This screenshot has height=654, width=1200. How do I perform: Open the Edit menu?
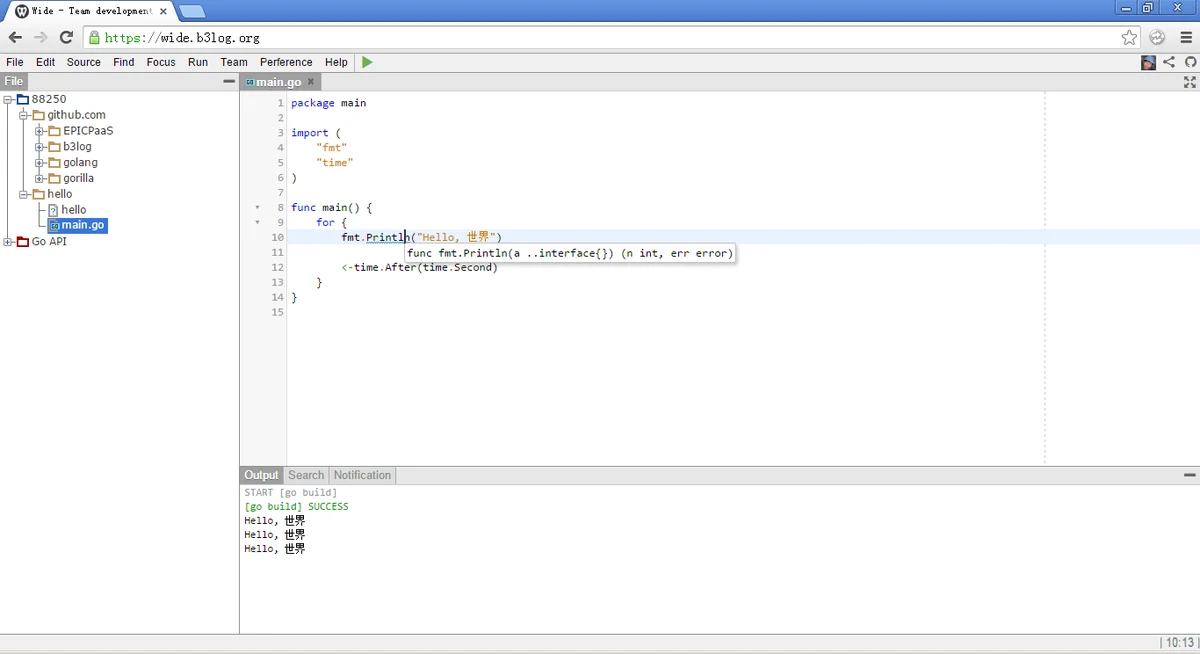(x=46, y=62)
